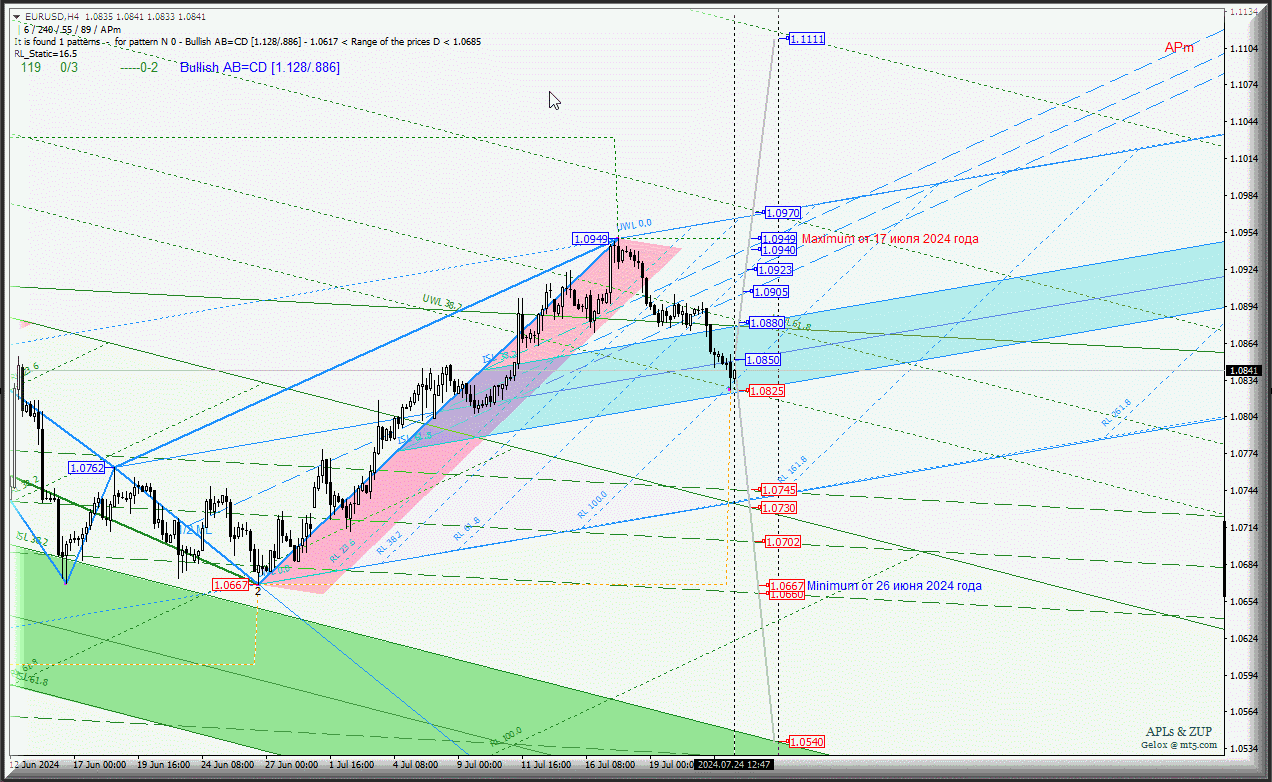The image size is (1272, 782).
Task: Click the red 1.0702 price tag
Action: click(782, 542)
